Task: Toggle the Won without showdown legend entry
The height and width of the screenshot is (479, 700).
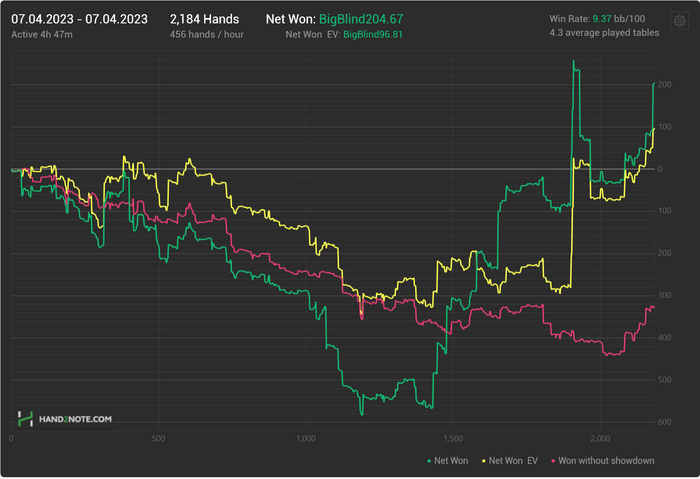Action: click(603, 461)
